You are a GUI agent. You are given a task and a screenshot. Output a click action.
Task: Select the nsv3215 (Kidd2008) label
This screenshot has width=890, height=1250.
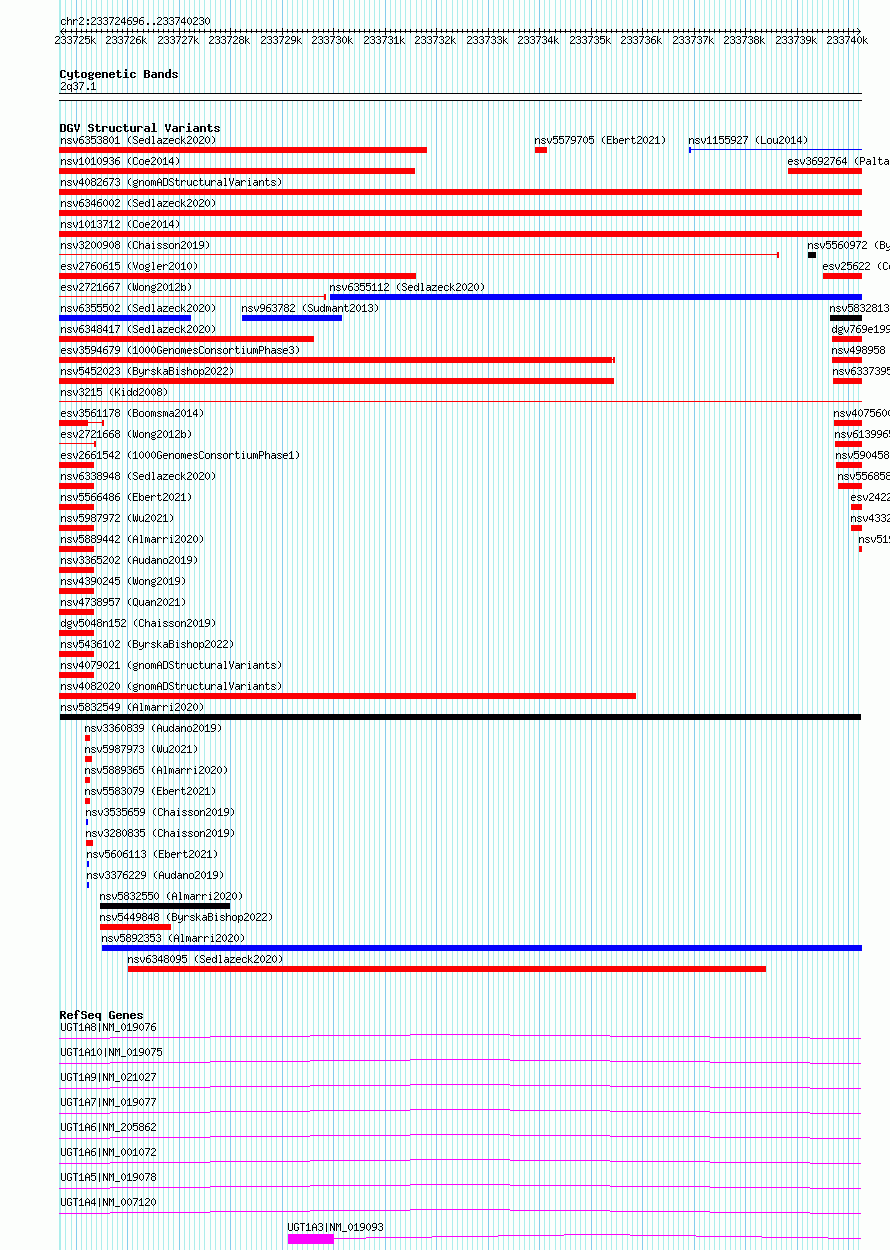114,392
